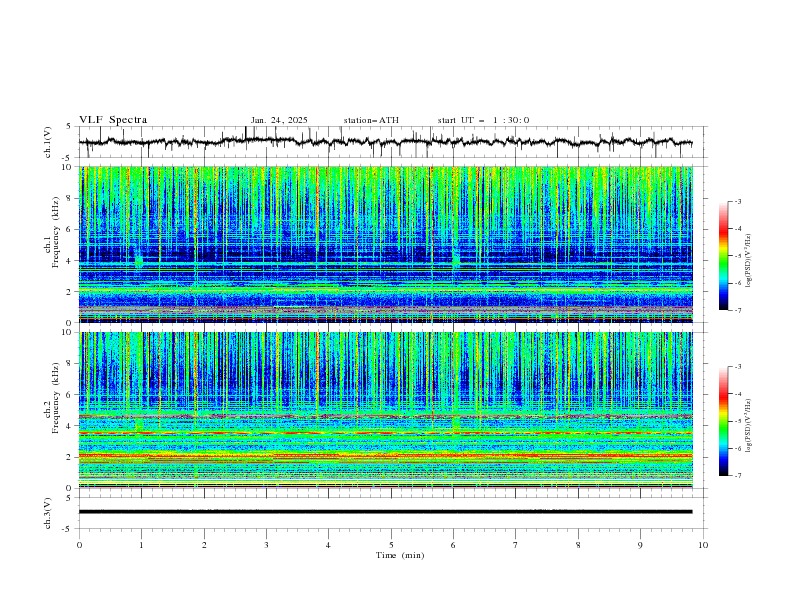Click the ch.2 Frequency (kHz) axis label

pyautogui.click(x=52, y=398)
